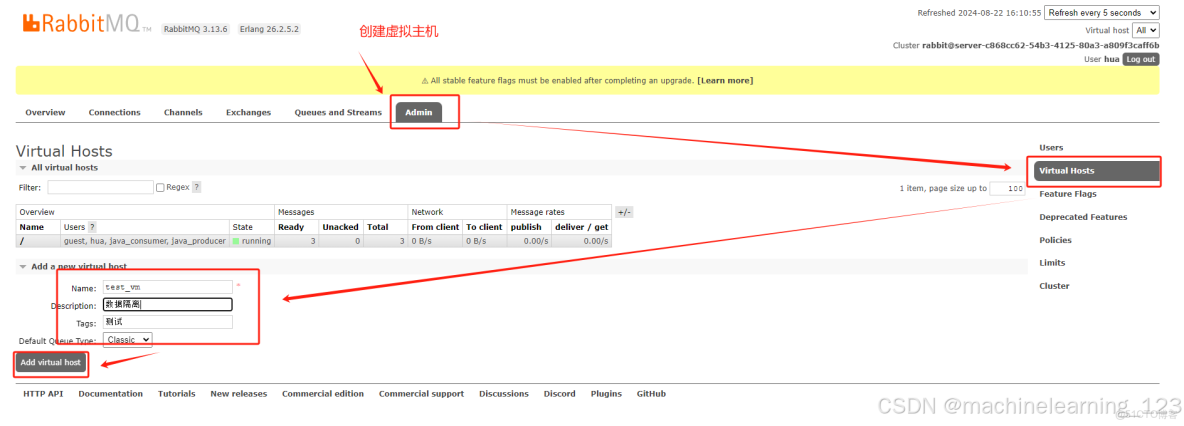1184x426 pixels.
Task: Switch to the Queues and Streams tab
Action: click(x=338, y=113)
